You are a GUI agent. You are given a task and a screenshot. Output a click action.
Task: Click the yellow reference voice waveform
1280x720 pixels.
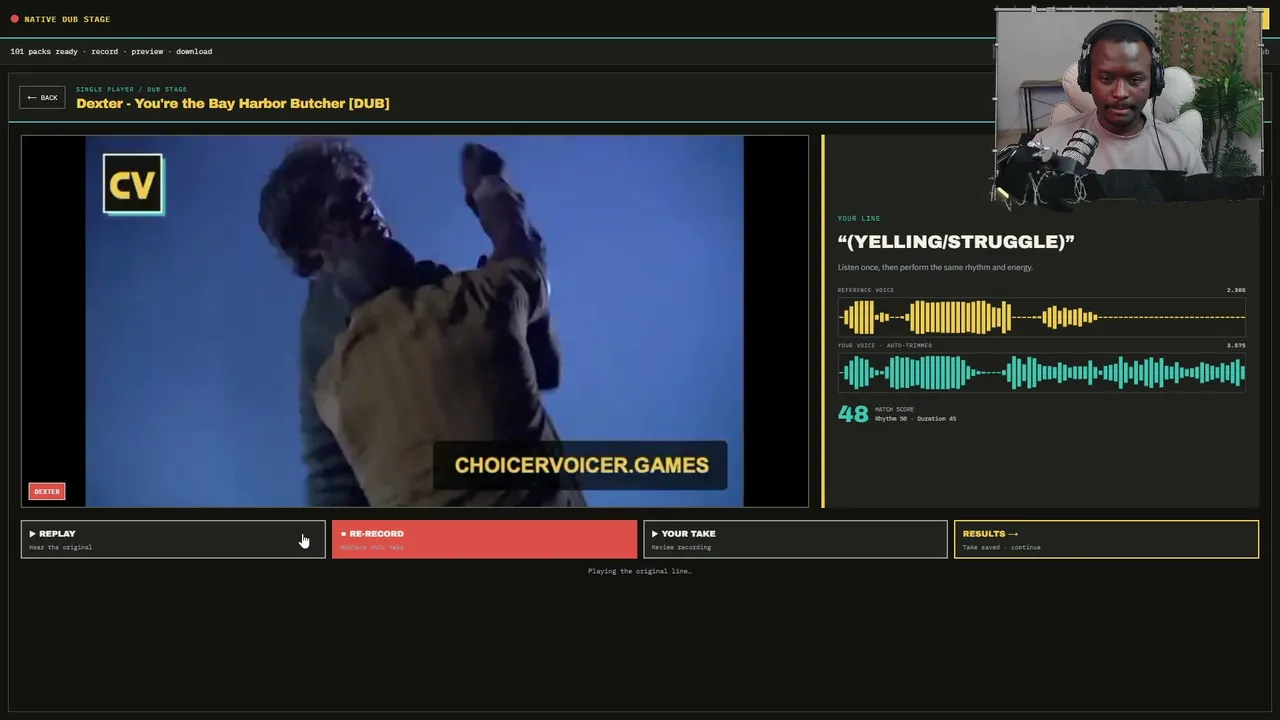[1041, 318]
